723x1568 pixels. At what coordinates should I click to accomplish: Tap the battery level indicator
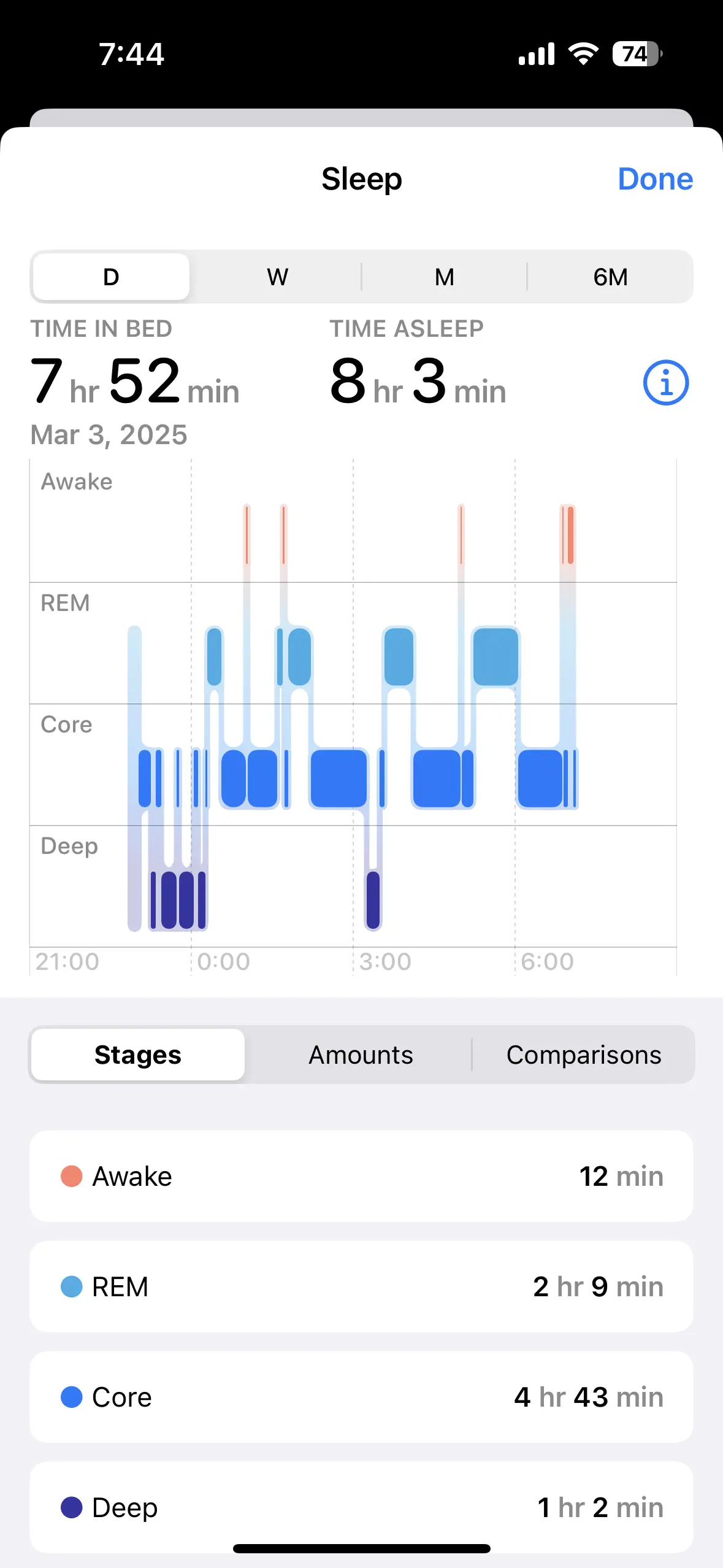637,54
